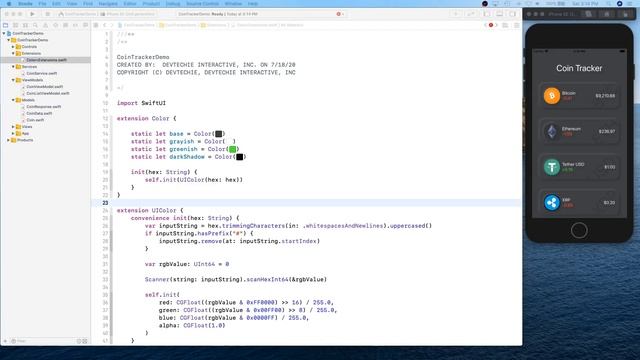640x360 pixels.
Task: Open the Debug navigator
Action: [65, 25]
